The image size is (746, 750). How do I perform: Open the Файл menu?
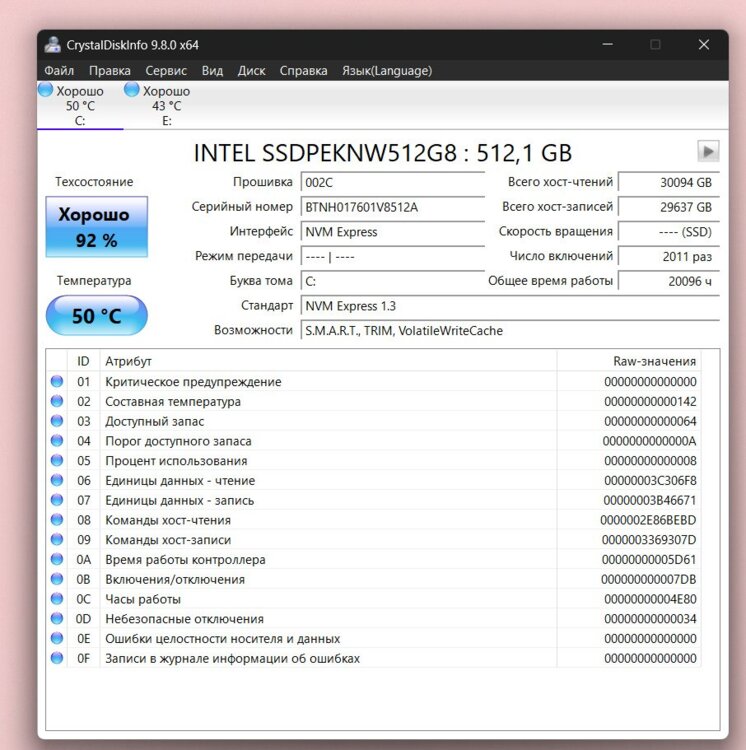coord(59,71)
